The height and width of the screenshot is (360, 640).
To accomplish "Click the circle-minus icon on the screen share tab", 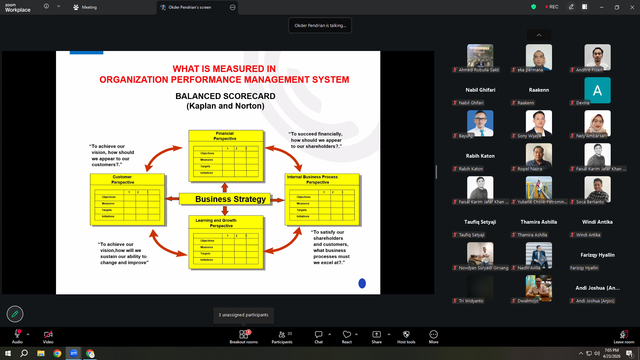I will [x=233, y=7].
